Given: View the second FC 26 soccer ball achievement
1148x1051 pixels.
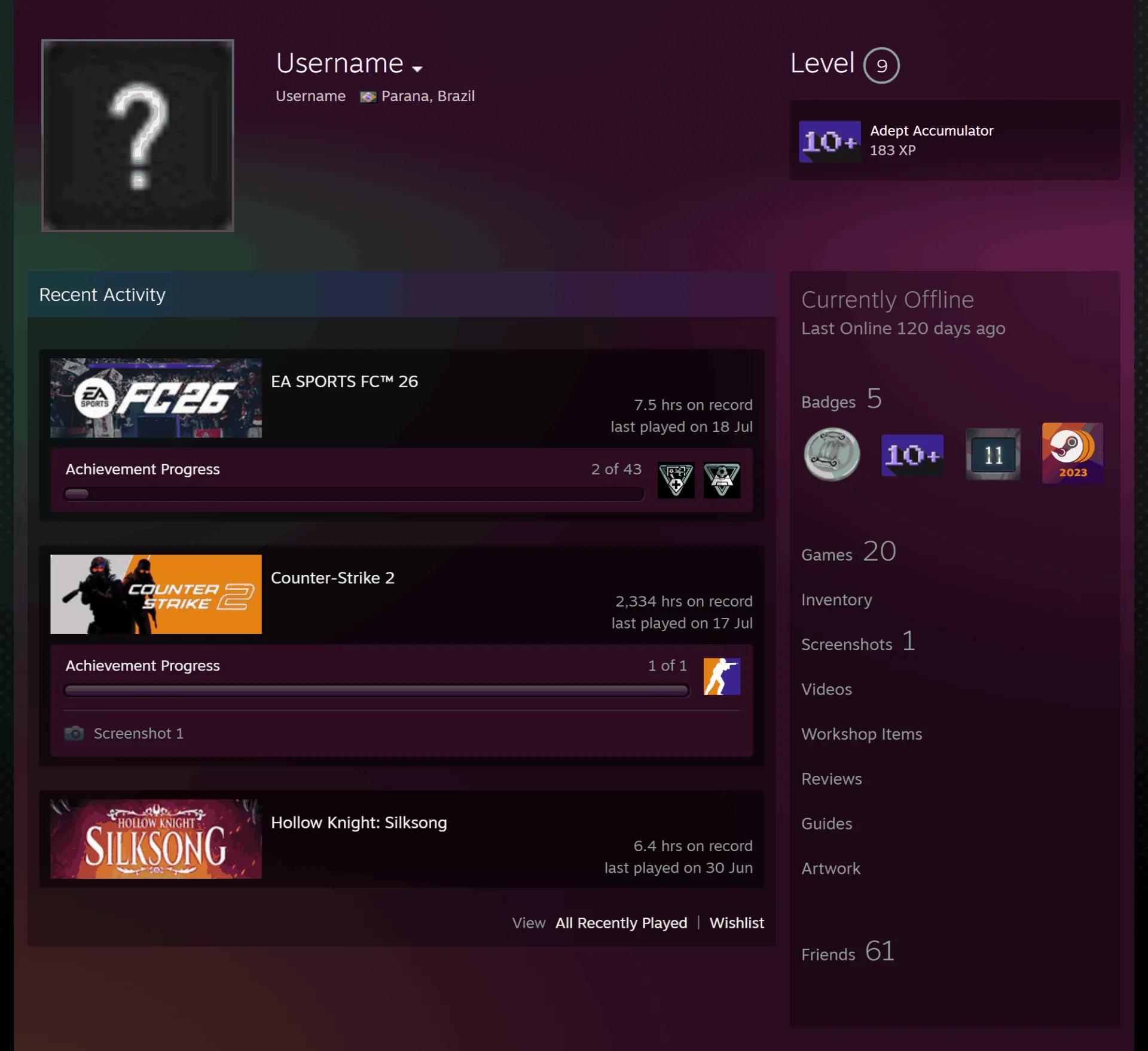Looking at the screenshot, I should (722, 480).
